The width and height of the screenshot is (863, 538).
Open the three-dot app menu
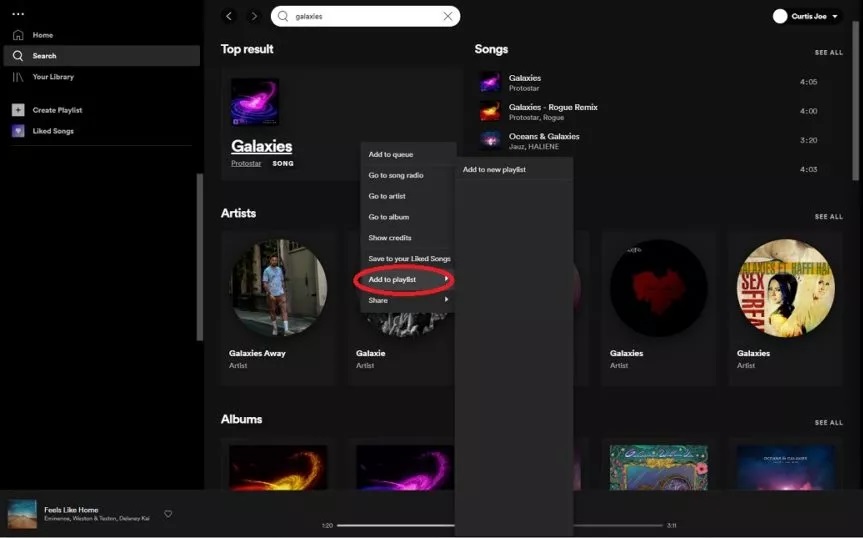tap(18, 14)
